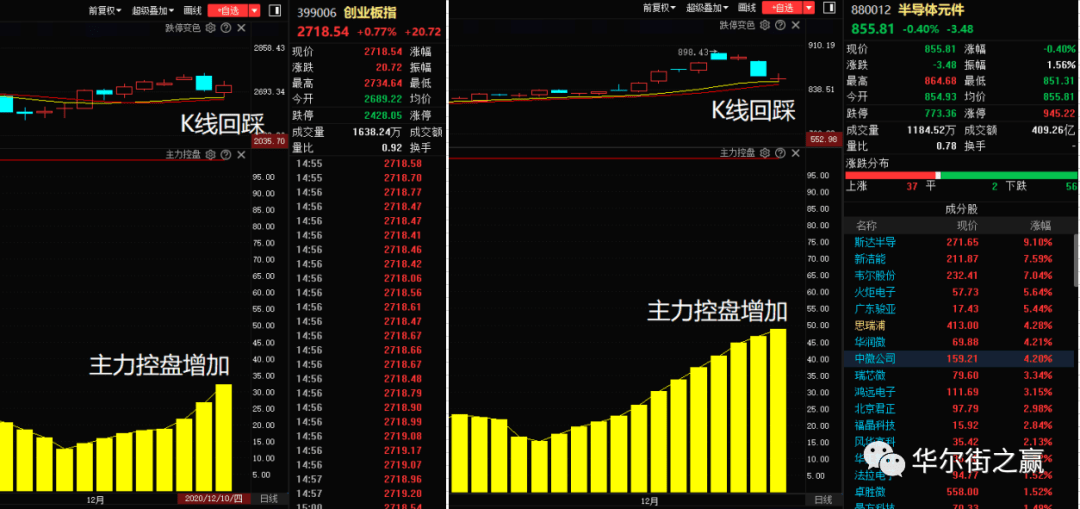This screenshot has height=509, width=1080.
Task: Open 新洁能 stock row
Action: (x=959, y=258)
